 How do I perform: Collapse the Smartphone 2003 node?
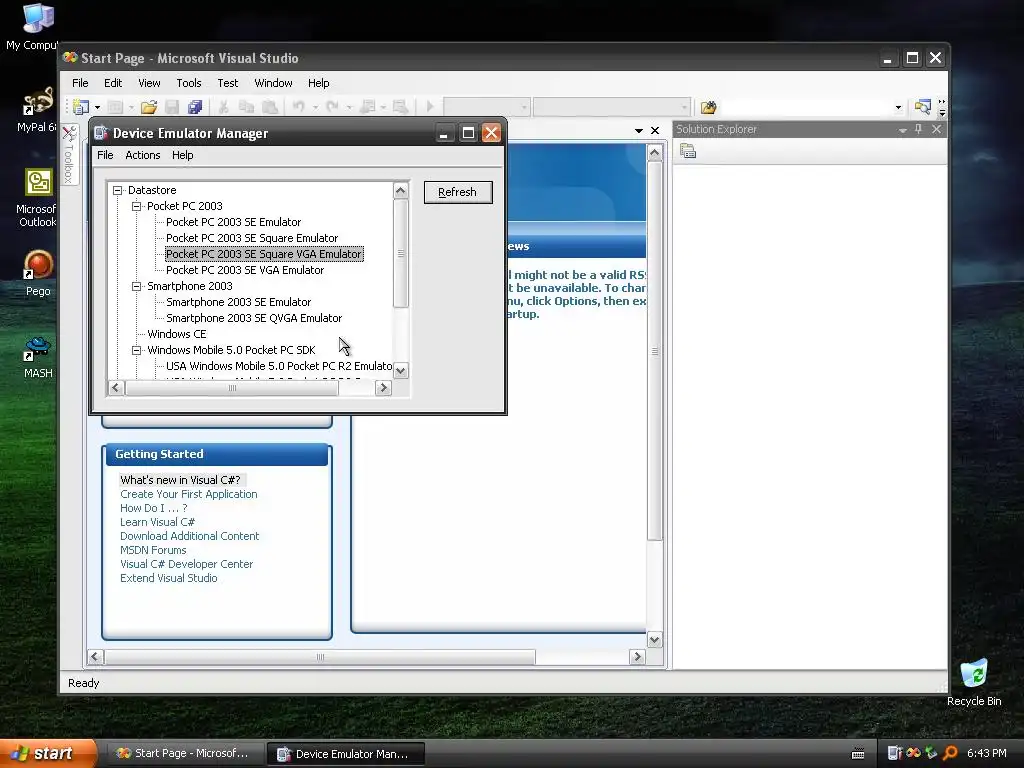(x=136, y=286)
